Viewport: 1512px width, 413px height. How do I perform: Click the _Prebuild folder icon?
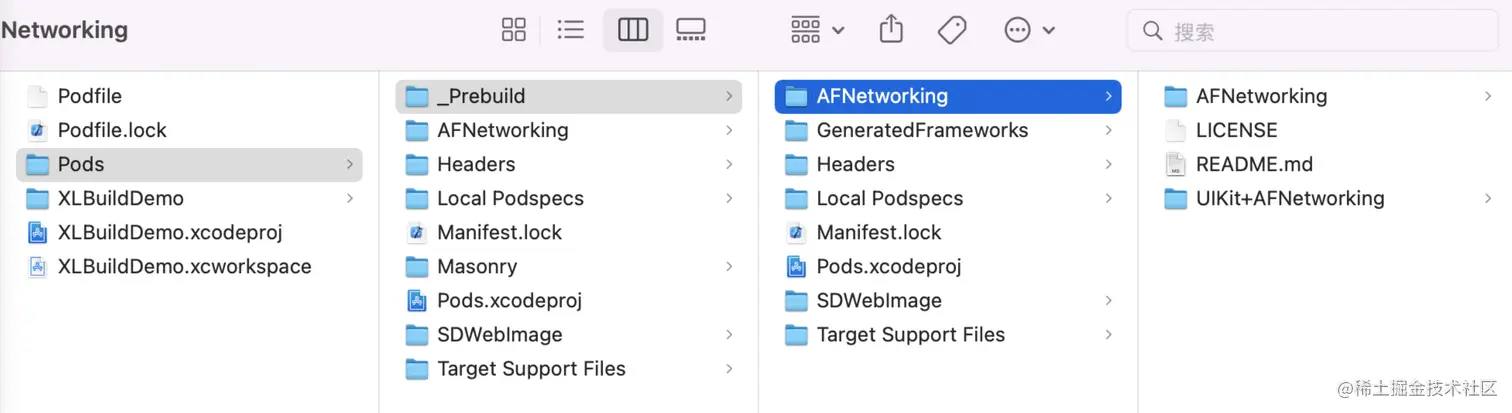(x=417, y=96)
